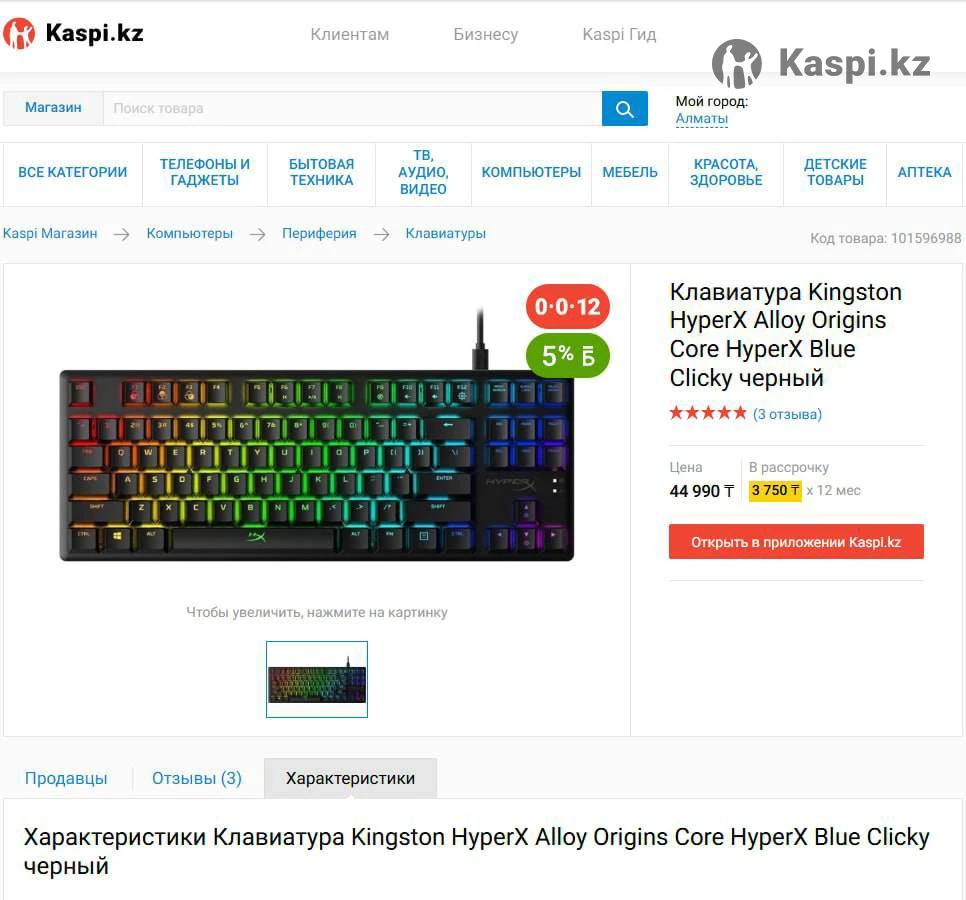Select the keyboard thumbnail image
Screen dimensions: 966x900
pos(317,679)
